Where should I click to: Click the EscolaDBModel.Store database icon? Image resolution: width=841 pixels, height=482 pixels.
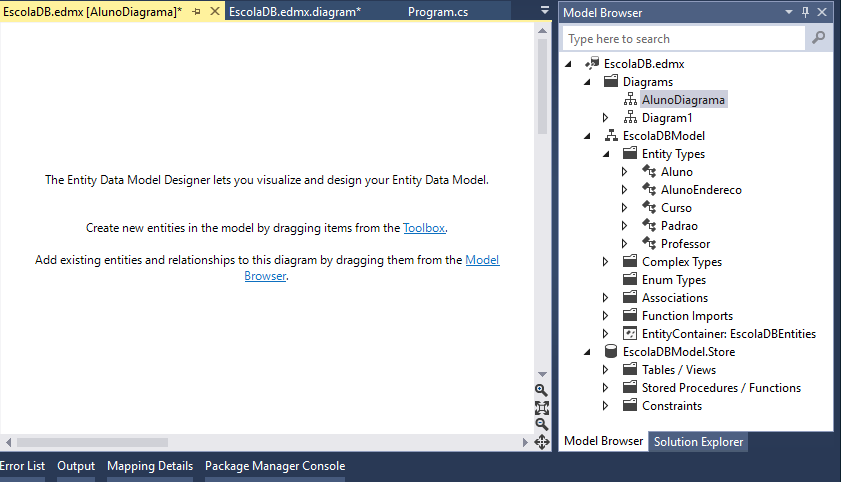(x=611, y=351)
